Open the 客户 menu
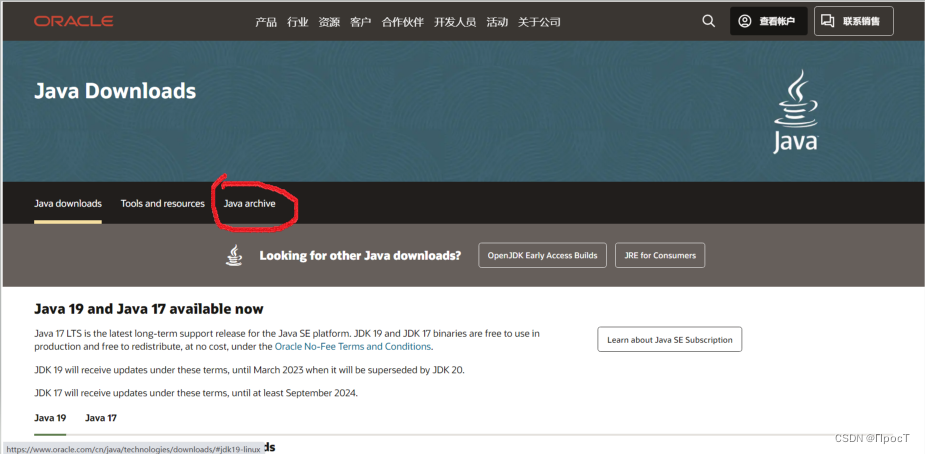This screenshot has width=925, height=454. [360, 22]
